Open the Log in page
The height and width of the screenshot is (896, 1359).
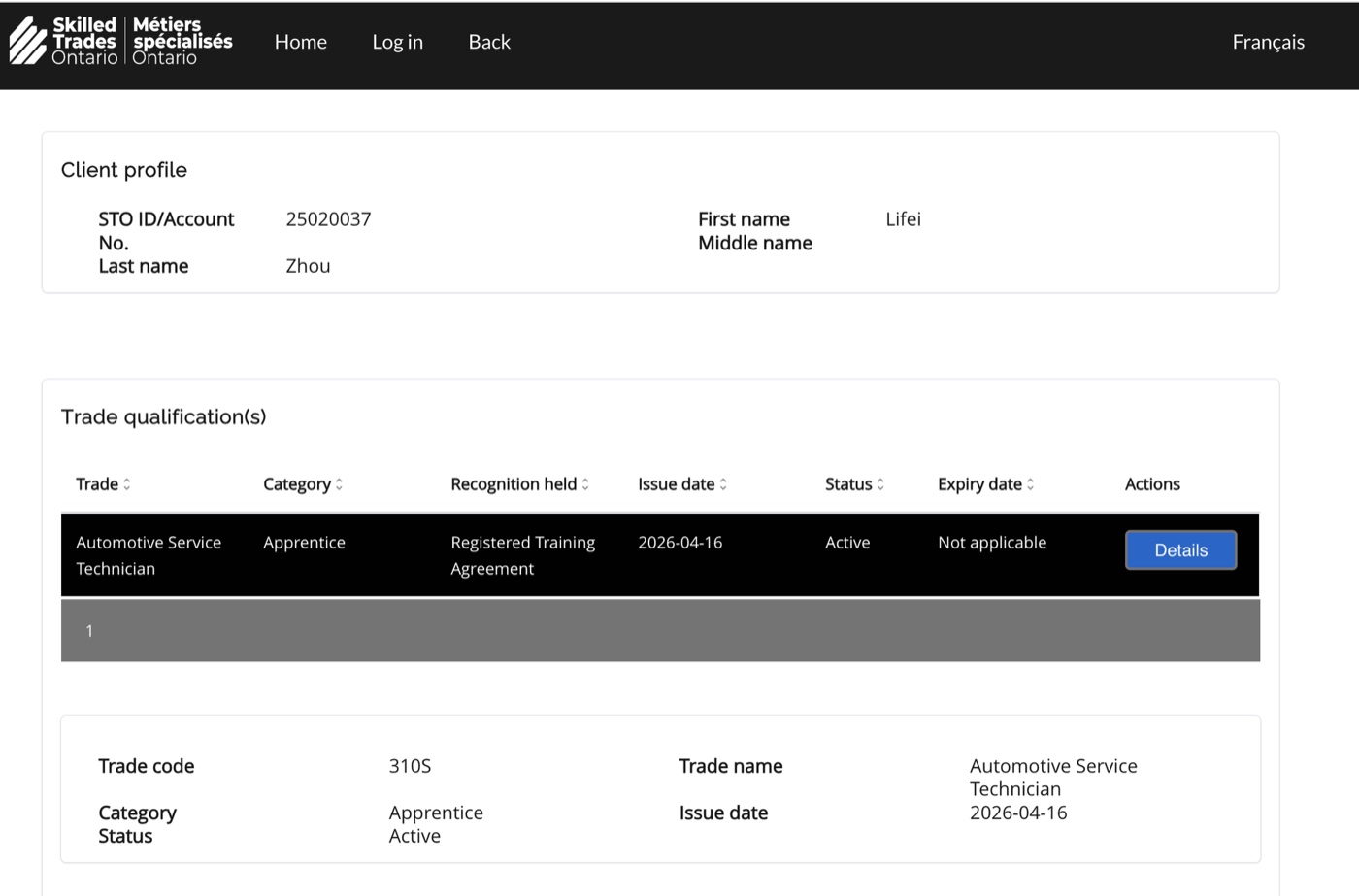click(x=398, y=42)
